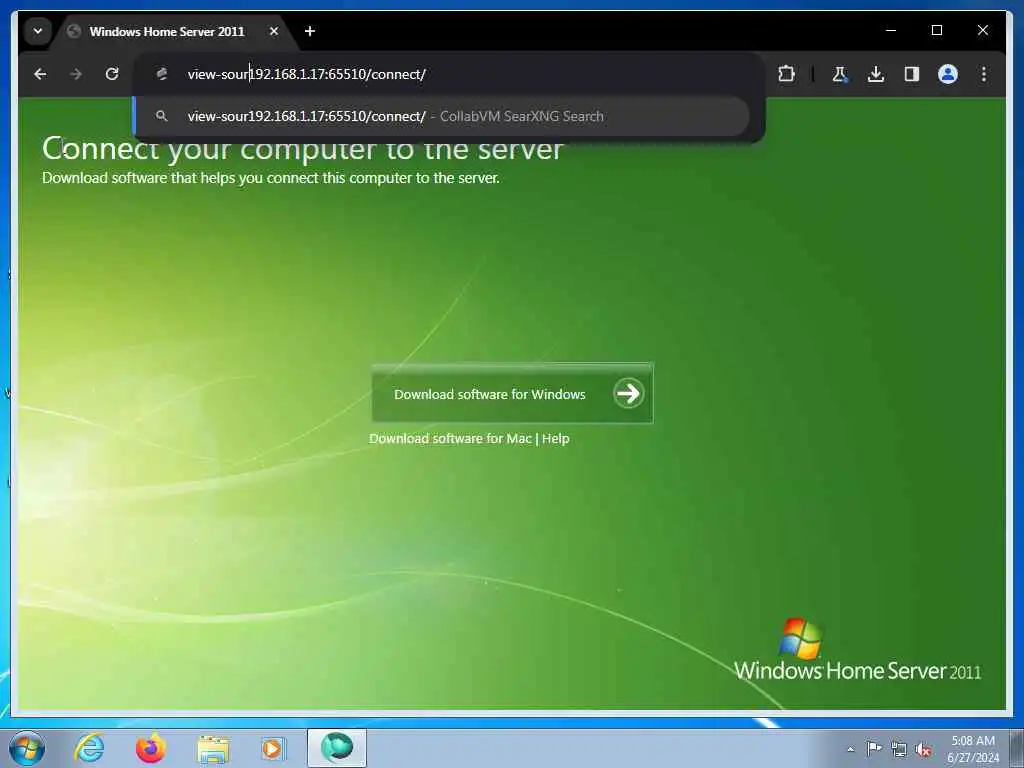The height and width of the screenshot is (768, 1024).
Task: Click the active browser taskbar icon
Action: [337, 748]
